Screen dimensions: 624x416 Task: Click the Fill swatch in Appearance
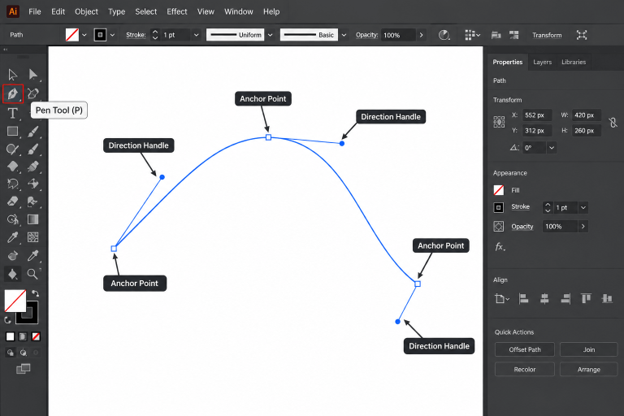(x=499, y=190)
